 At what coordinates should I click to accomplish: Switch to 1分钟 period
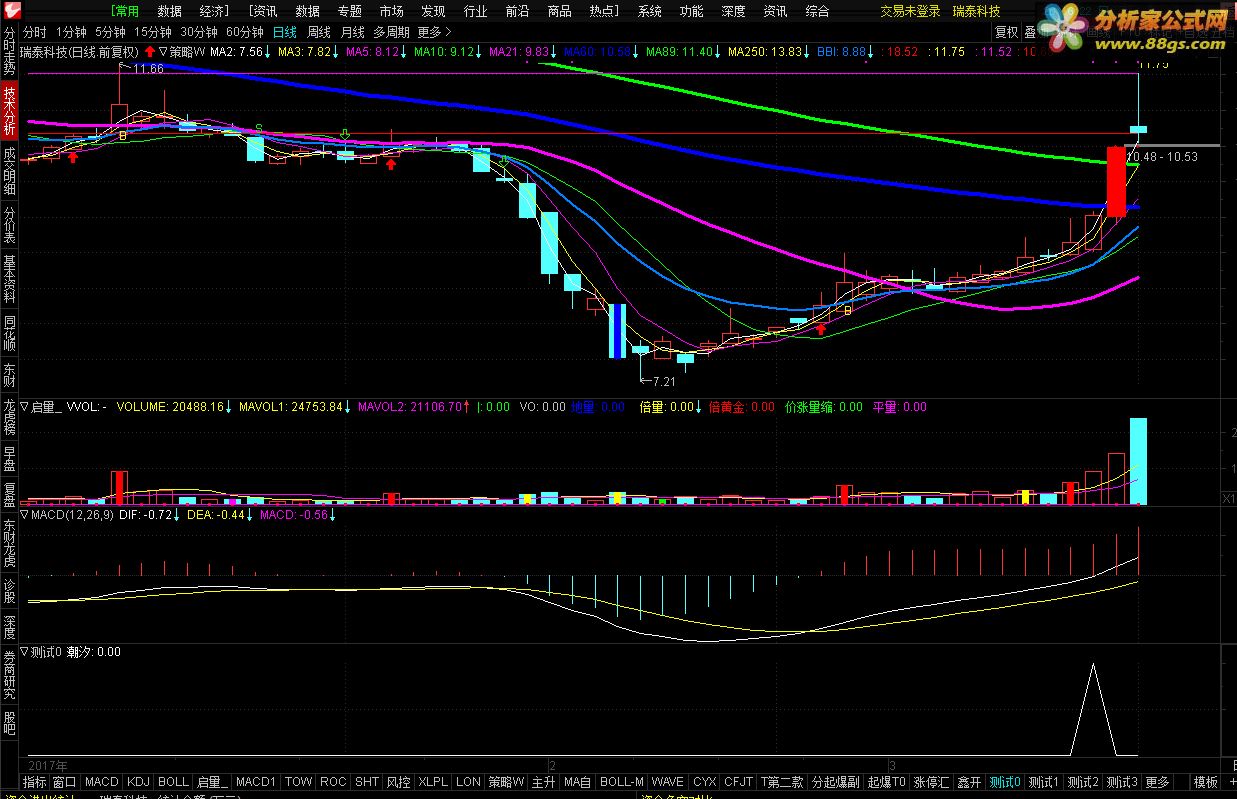pyautogui.click(x=72, y=32)
